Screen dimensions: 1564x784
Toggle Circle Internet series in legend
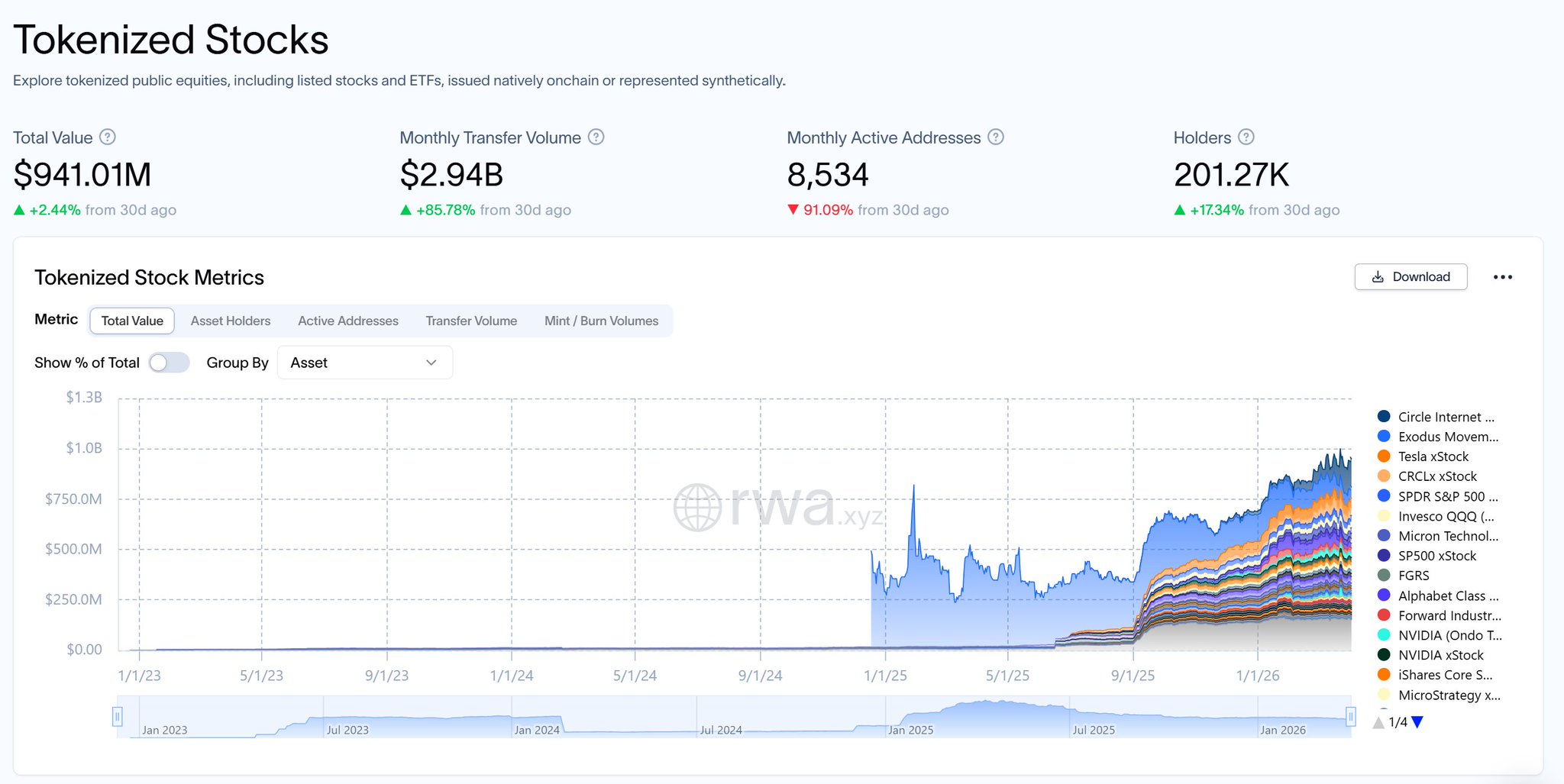[x=1437, y=417]
